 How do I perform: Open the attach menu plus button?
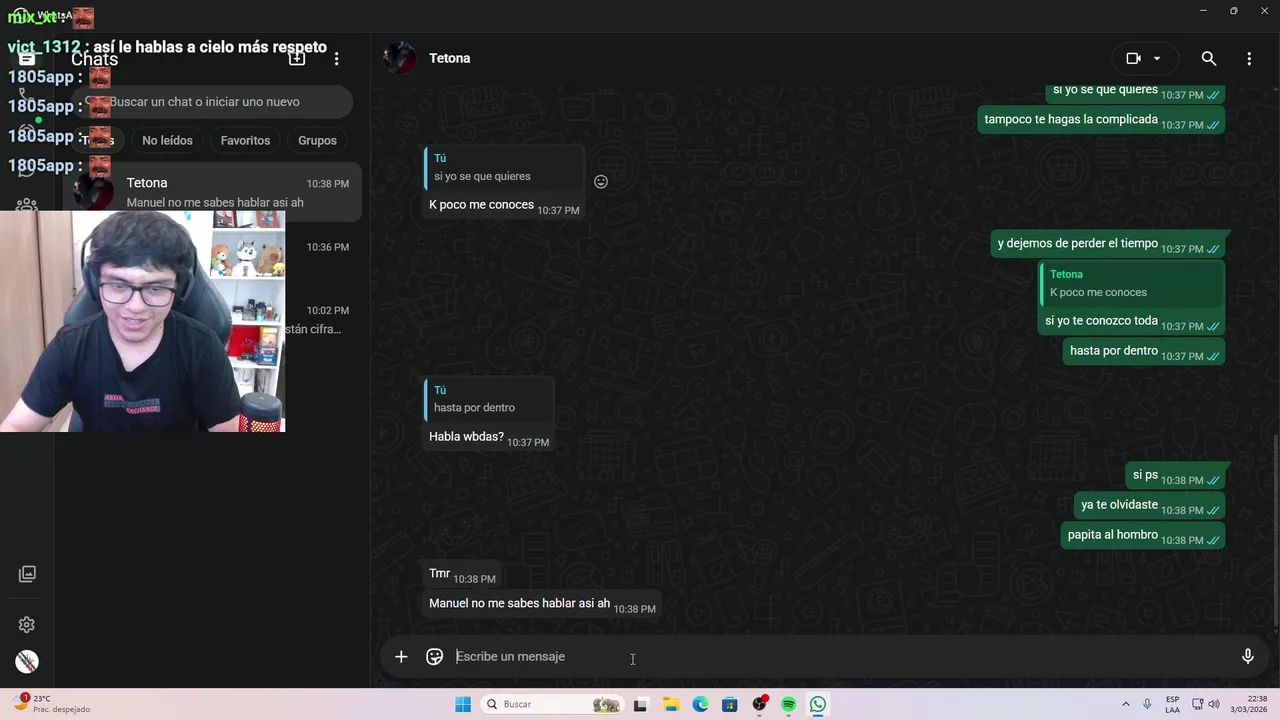401,657
